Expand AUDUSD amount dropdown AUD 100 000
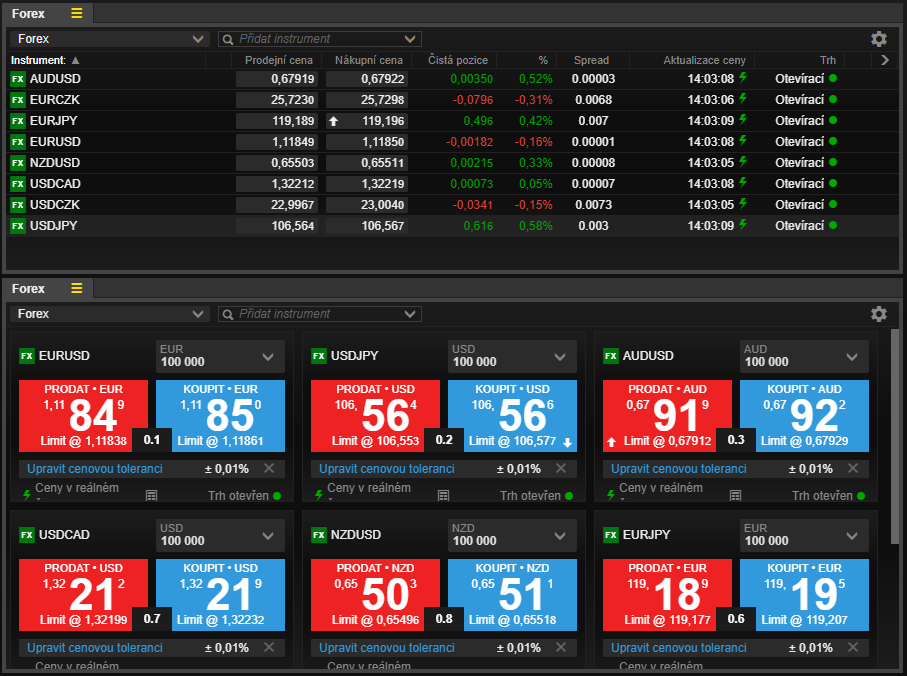 [805, 356]
